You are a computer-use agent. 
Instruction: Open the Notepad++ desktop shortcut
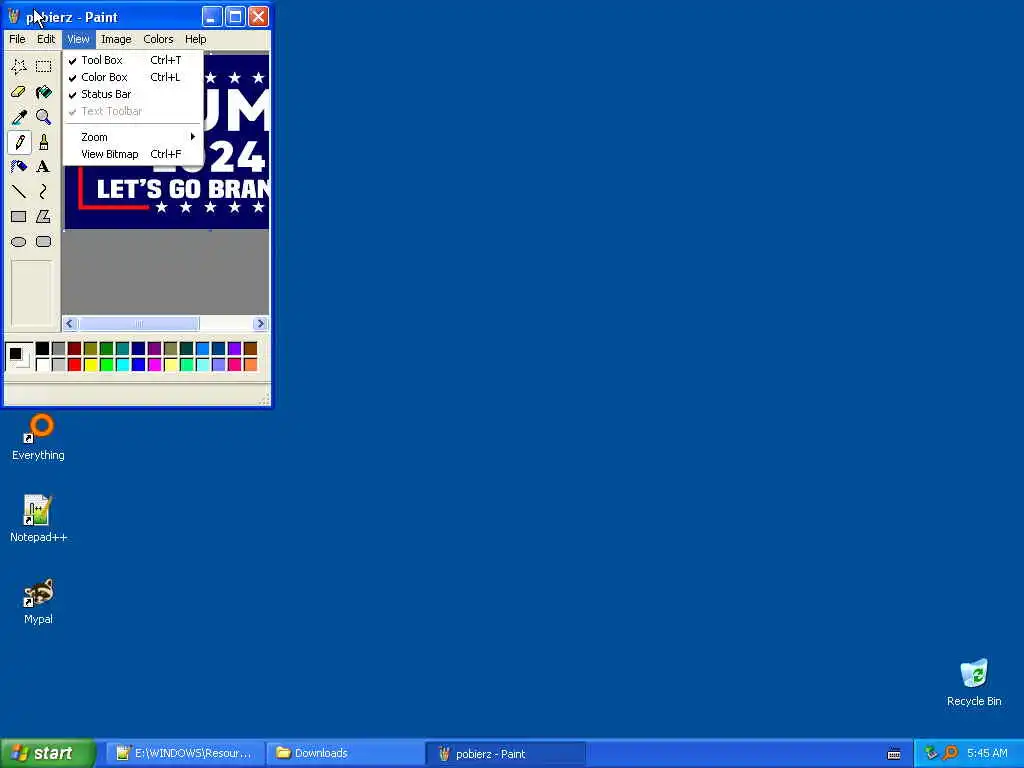tap(38, 519)
